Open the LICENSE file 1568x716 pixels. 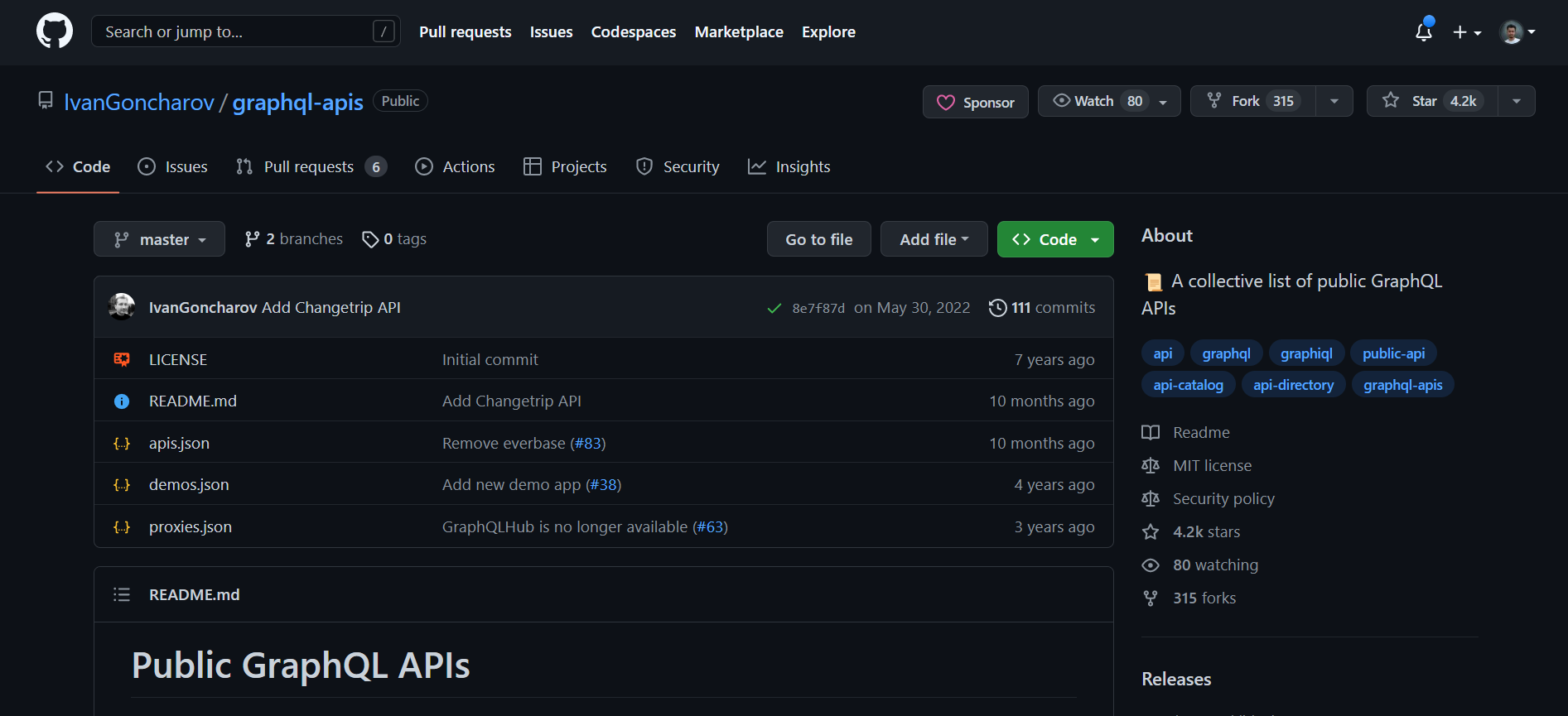[x=178, y=359]
